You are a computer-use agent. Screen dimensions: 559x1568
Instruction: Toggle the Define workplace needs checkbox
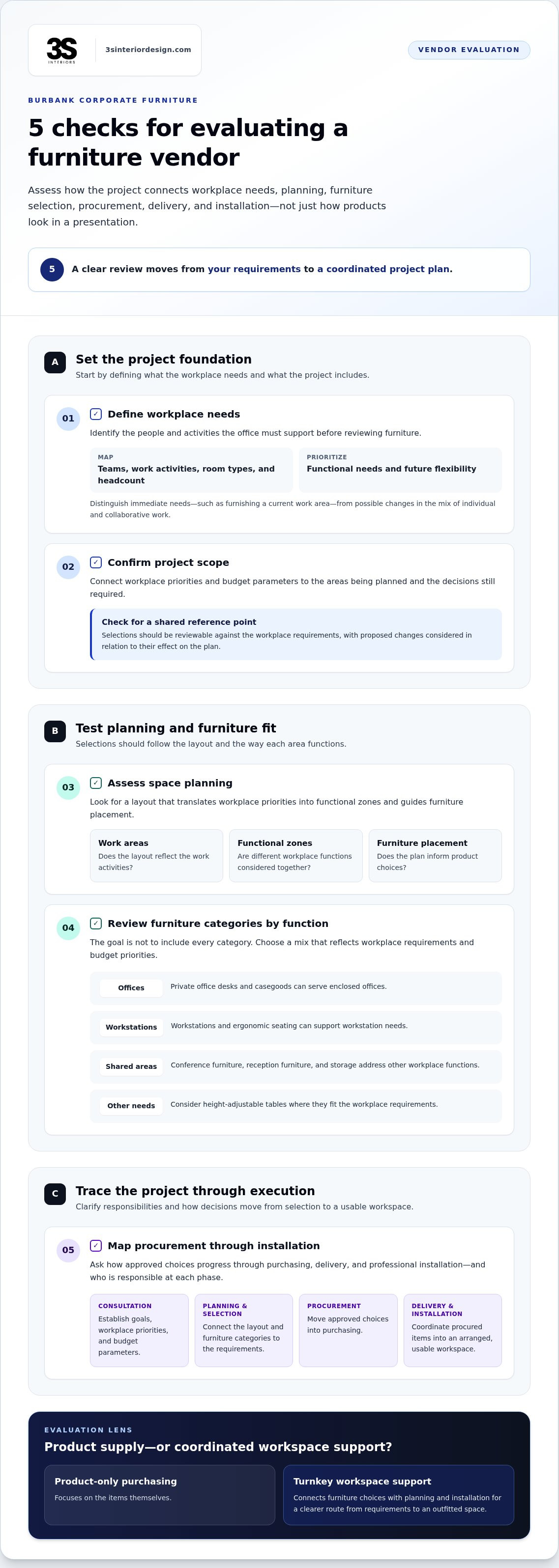click(95, 414)
